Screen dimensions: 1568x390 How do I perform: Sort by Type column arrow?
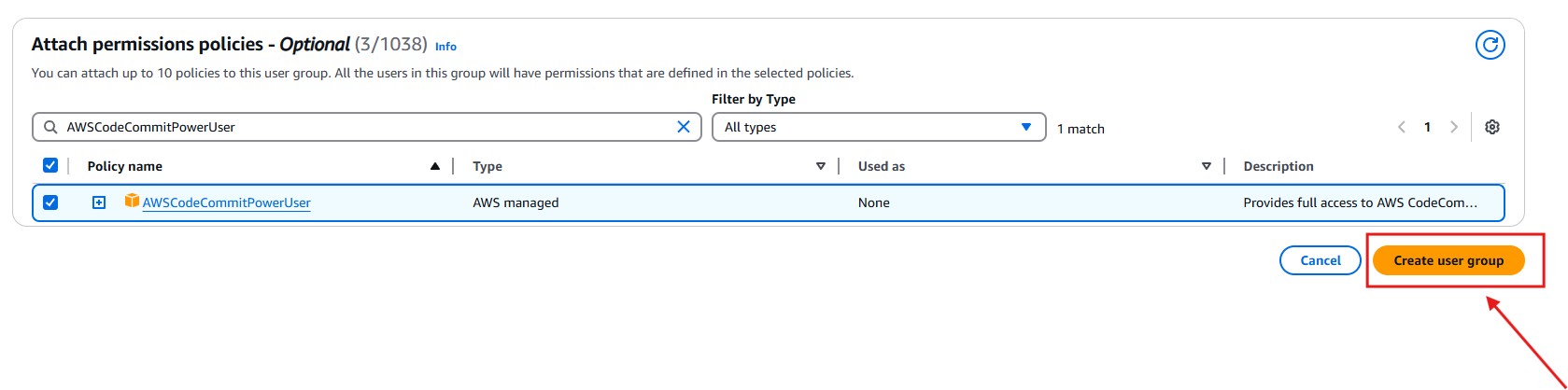[x=820, y=166]
